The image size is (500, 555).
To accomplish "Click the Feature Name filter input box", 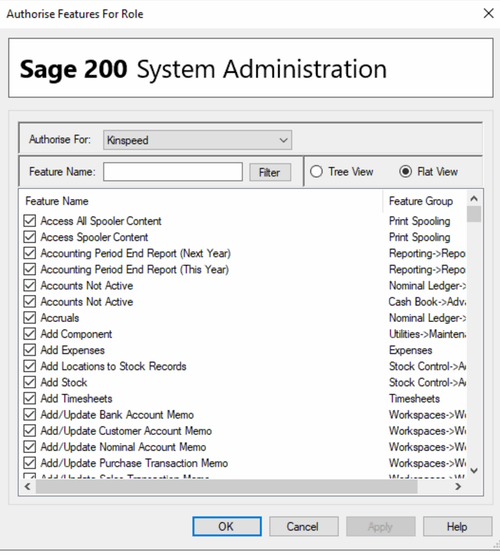I will pyautogui.click(x=173, y=172).
